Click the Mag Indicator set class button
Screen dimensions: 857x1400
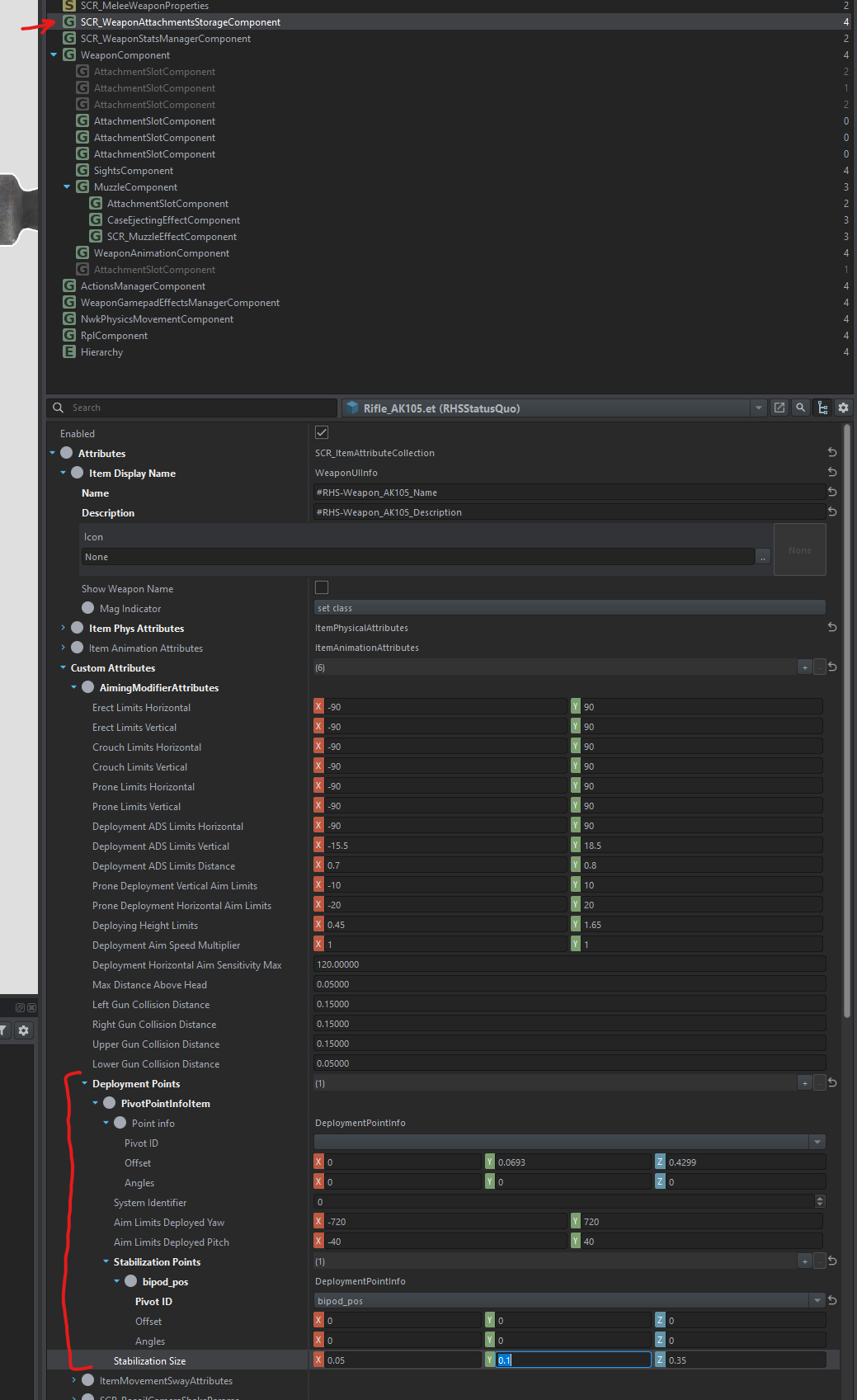569,608
